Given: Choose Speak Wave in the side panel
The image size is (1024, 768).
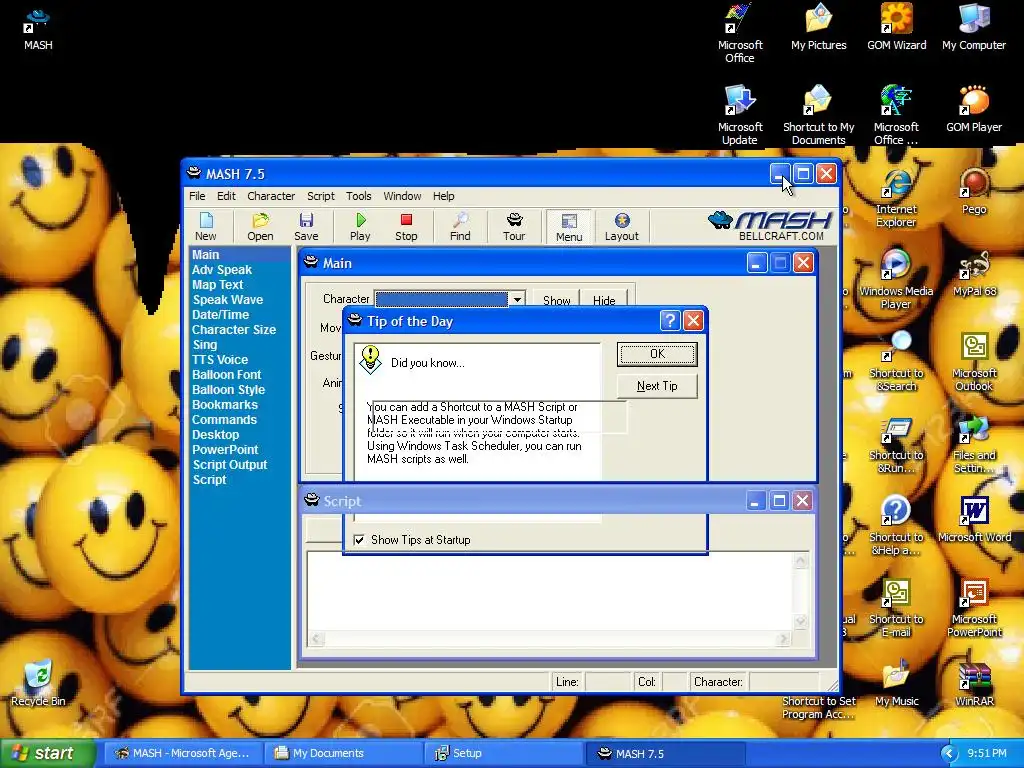Looking at the screenshot, I should (x=228, y=300).
